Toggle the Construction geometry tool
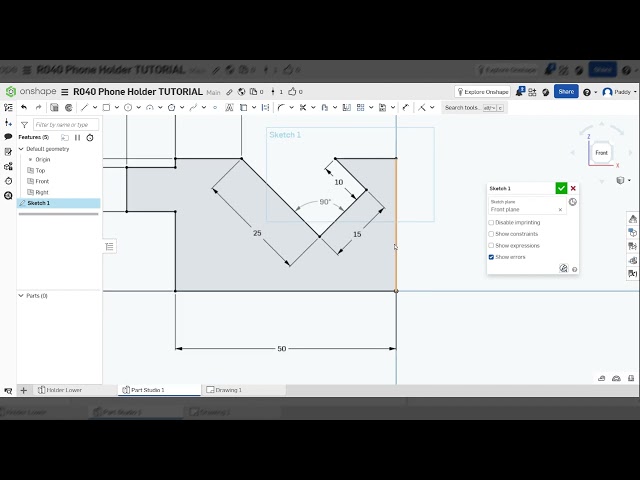Viewport: 640px width, 480px height. tap(265, 107)
